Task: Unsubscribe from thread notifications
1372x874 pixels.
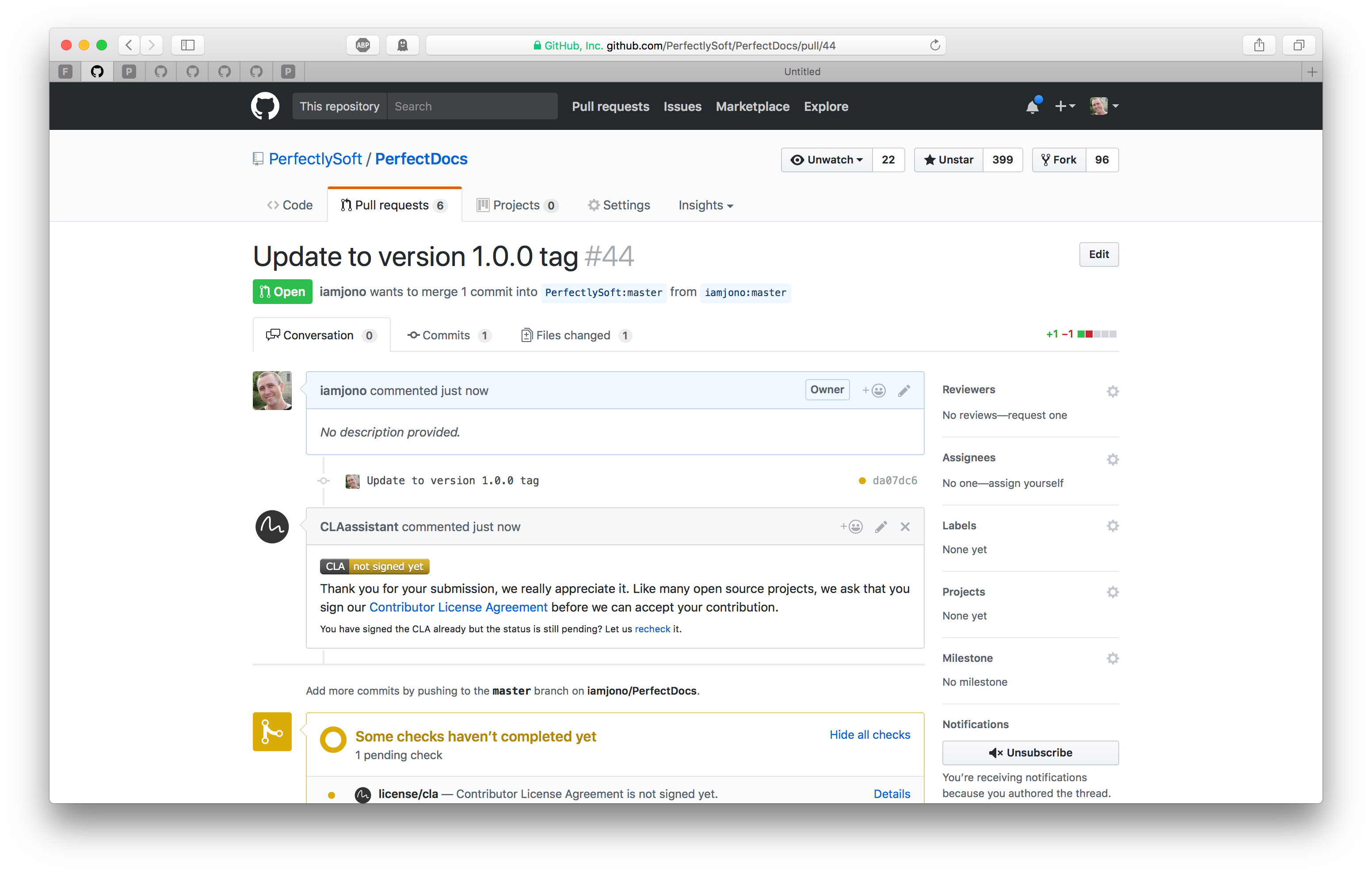Action: point(1030,752)
